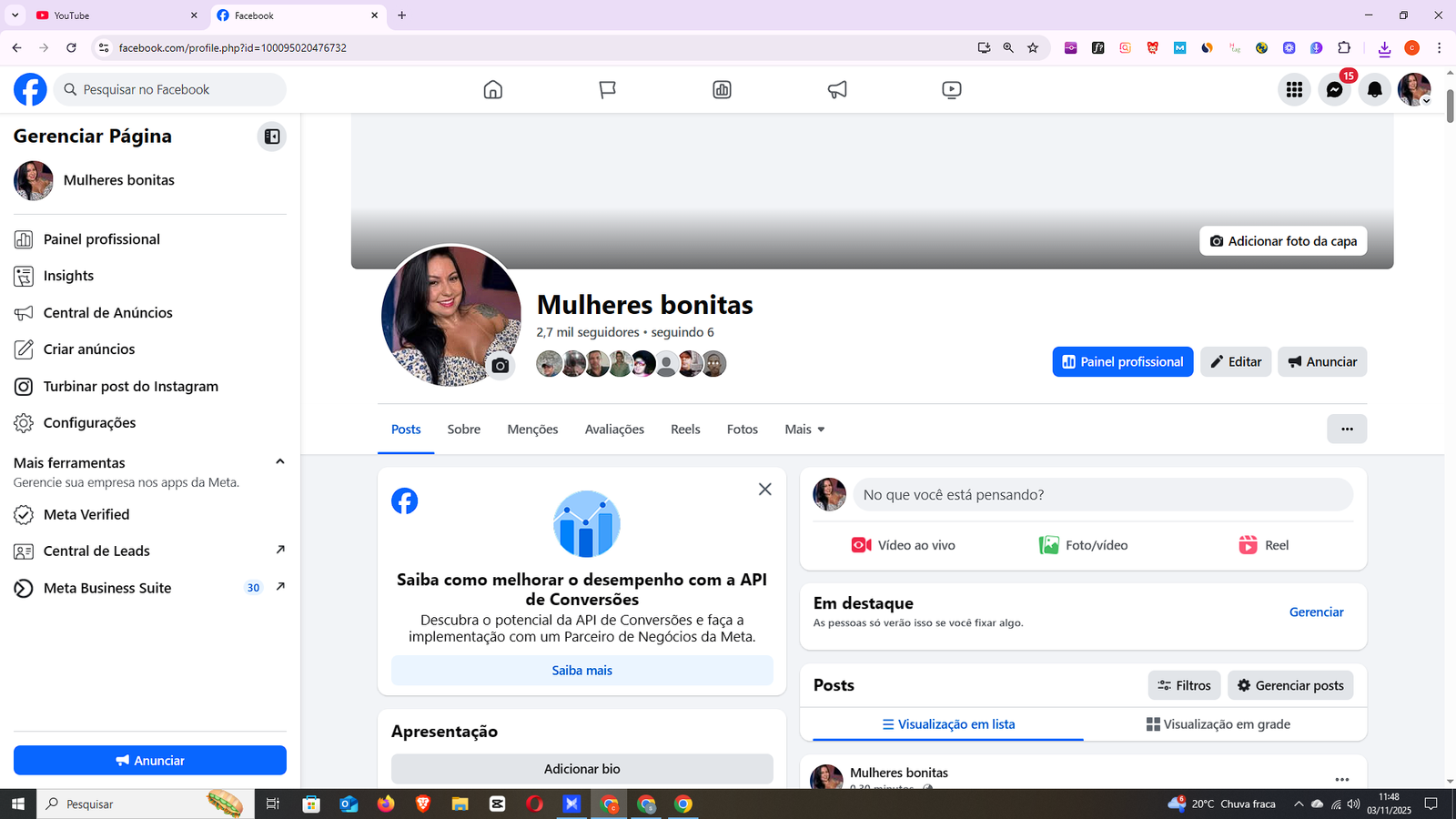Open the browser tab search dropdown
The height and width of the screenshot is (819, 1456).
click(15, 15)
